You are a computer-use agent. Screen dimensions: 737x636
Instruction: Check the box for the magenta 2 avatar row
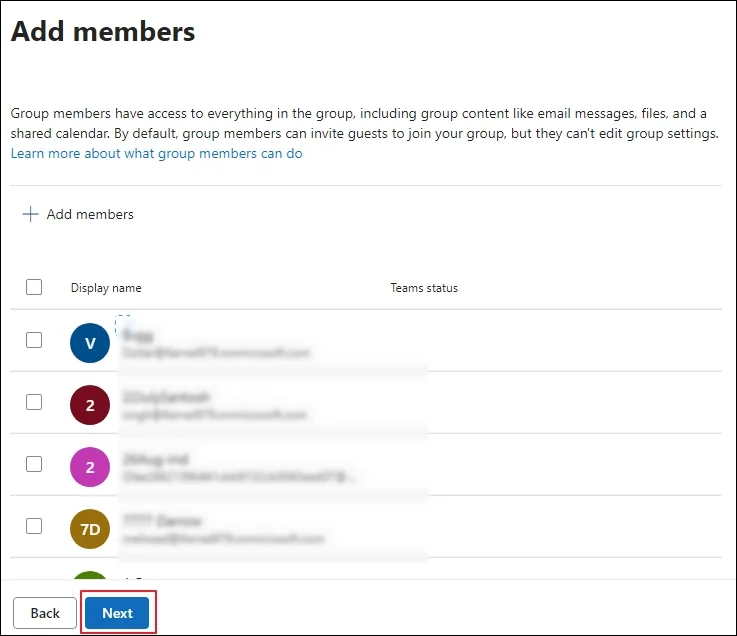point(34,464)
